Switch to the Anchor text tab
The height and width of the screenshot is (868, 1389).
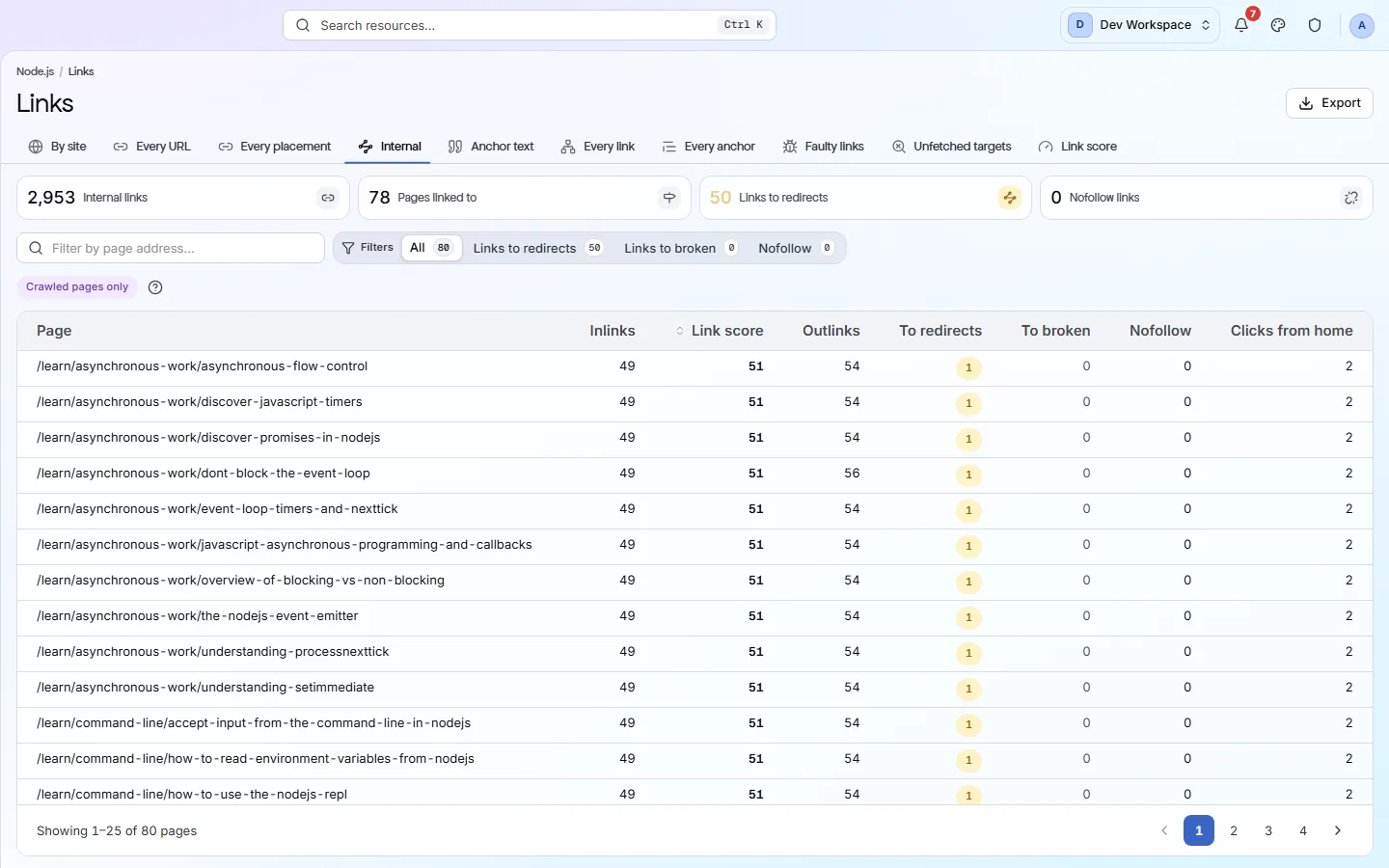(x=491, y=147)
